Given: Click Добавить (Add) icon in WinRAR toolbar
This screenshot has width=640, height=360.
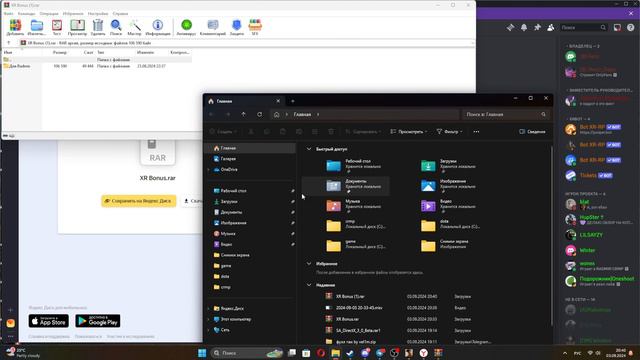Looking at the screenshot, I should coord(15,28).
